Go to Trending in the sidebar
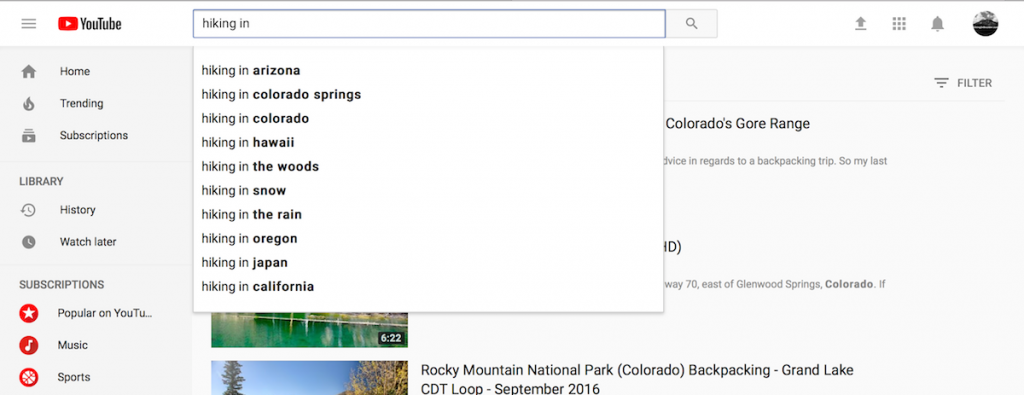Screen dimensions: 1024x395 click(82, 104)
